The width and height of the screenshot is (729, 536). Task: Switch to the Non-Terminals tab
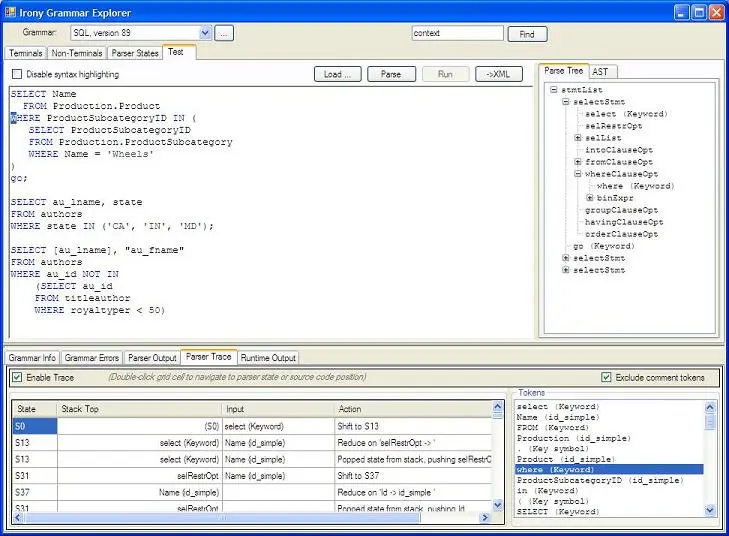tap(76, 53)
